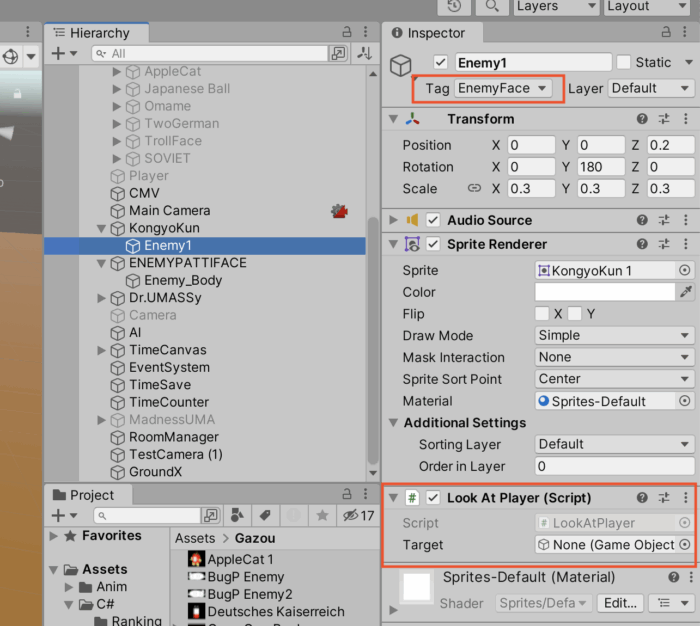Image resolution: width=700 pixels, height=626 pixels.
Task: Expand the Dr.UMASSy hierarchy item
Action: click(x=101, y=298)
